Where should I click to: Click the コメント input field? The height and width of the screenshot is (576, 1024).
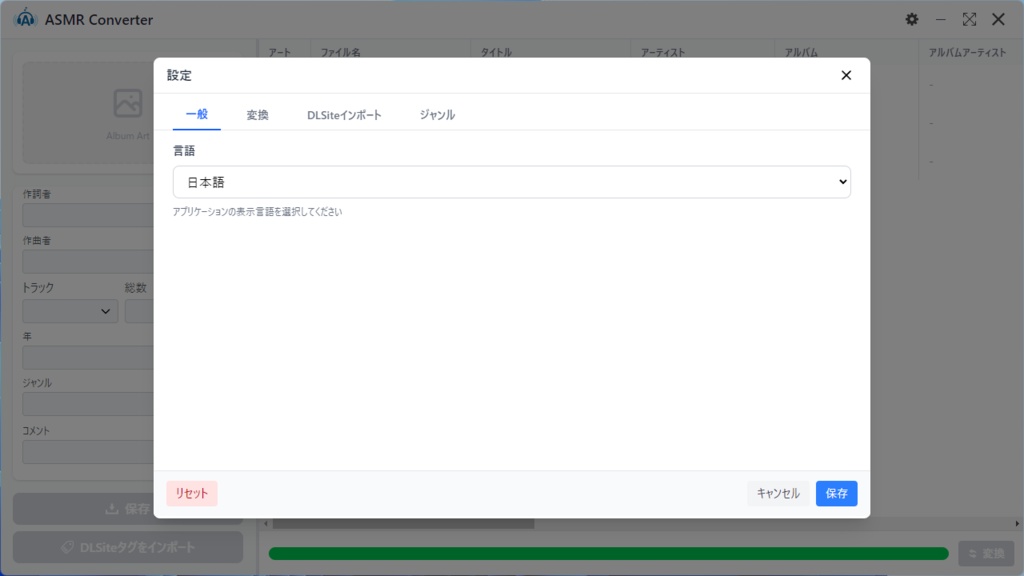88,452
